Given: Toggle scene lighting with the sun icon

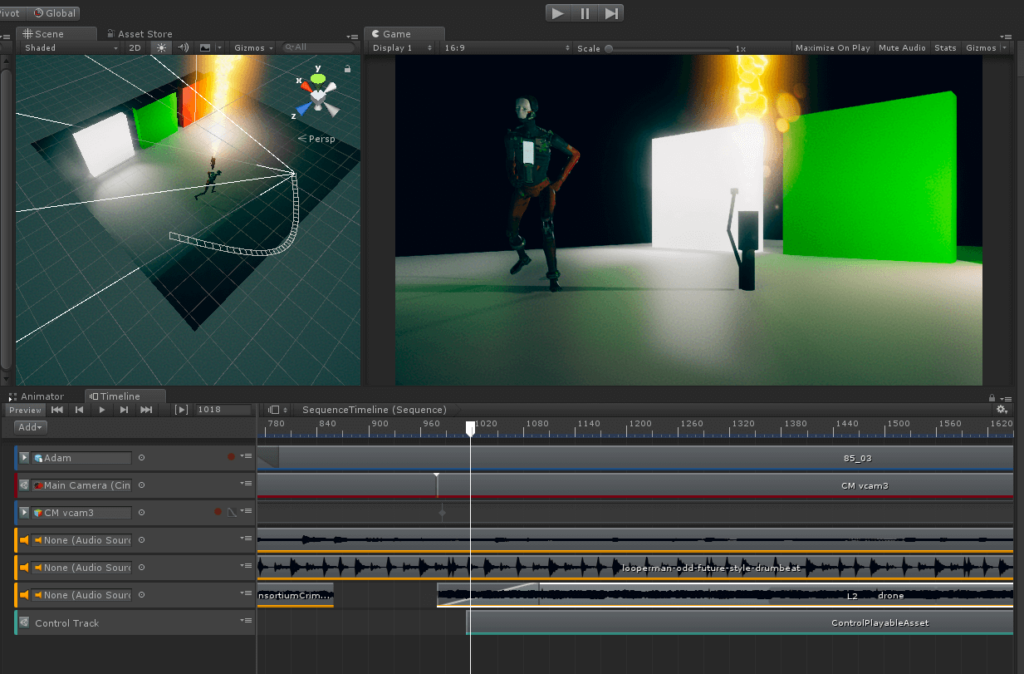Looking at the screenshot, I should pos(162,48).
